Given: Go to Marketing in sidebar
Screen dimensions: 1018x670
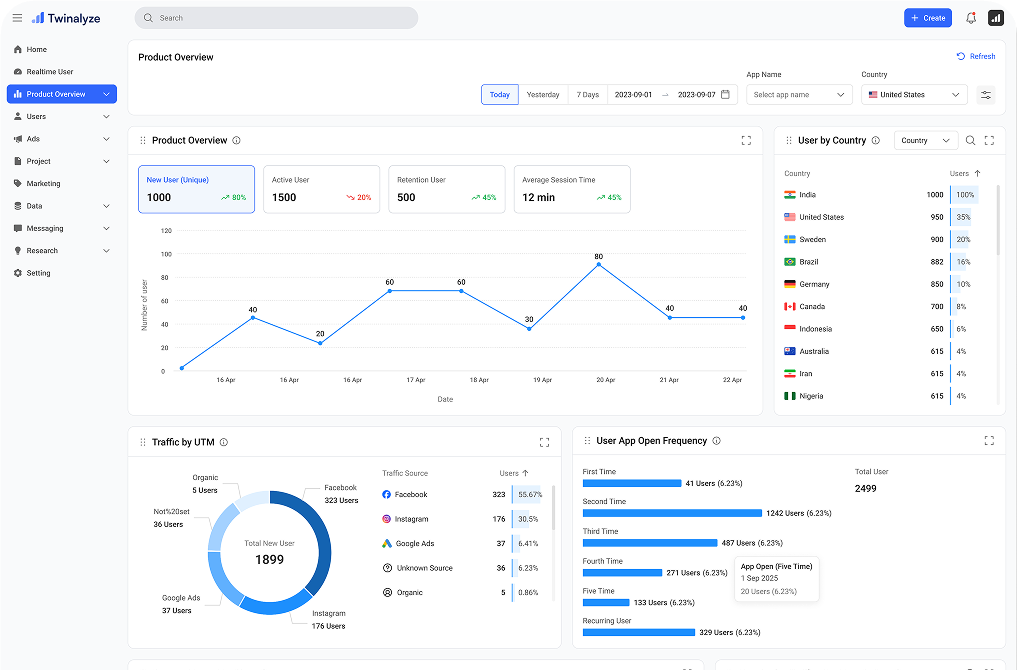Looking at the screenshot, I should coord(43,184).
